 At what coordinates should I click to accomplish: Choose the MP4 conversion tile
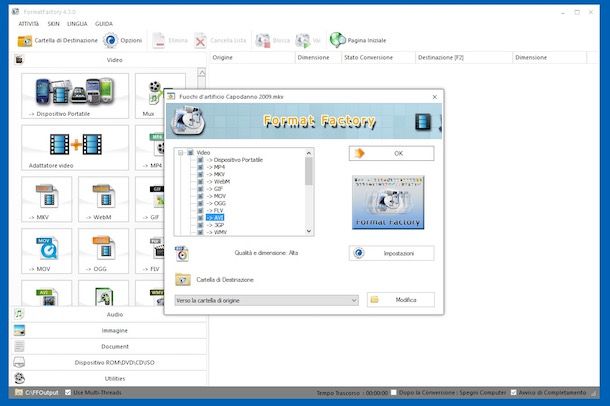pos(150,147)
